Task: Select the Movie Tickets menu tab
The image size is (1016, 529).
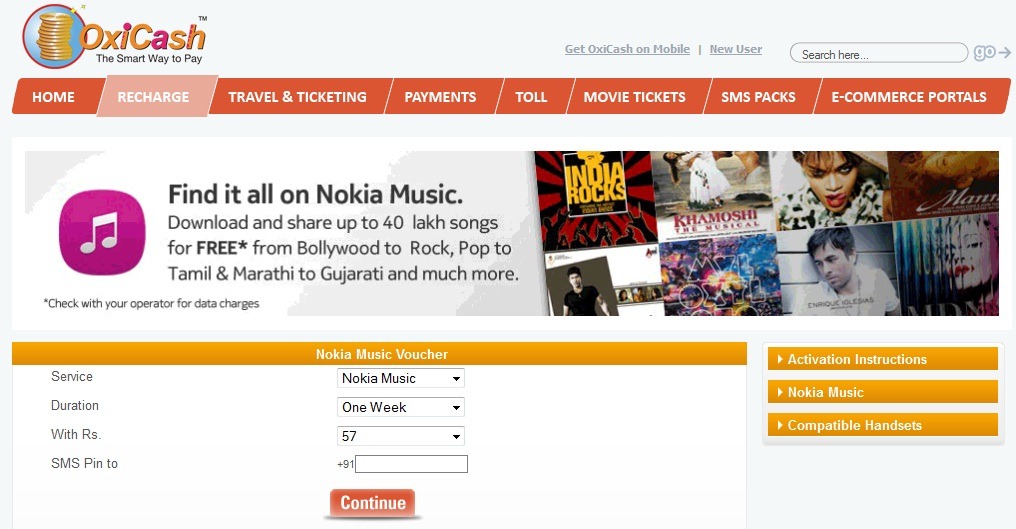Action: tap(634, 97)
